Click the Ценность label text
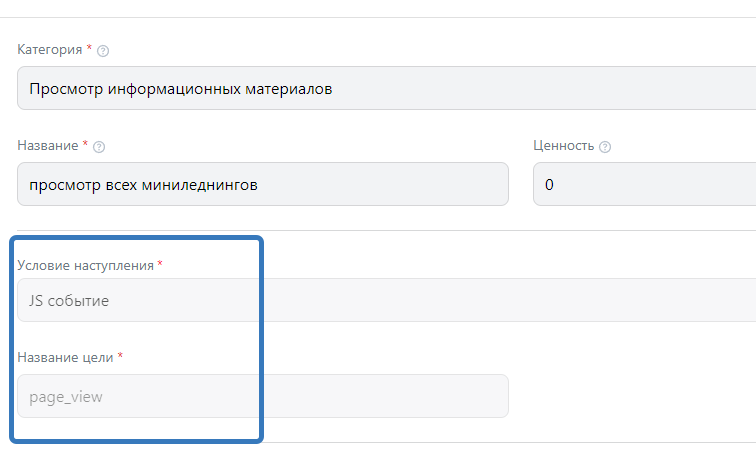The height and width of the screenshot is (464, 756). (564, 146)
